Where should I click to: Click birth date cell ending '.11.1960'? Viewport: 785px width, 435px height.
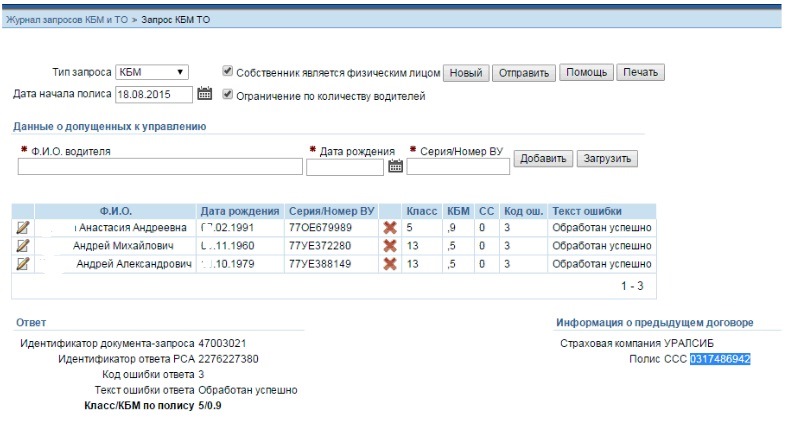pyautogui.click(x=227, y=246)
